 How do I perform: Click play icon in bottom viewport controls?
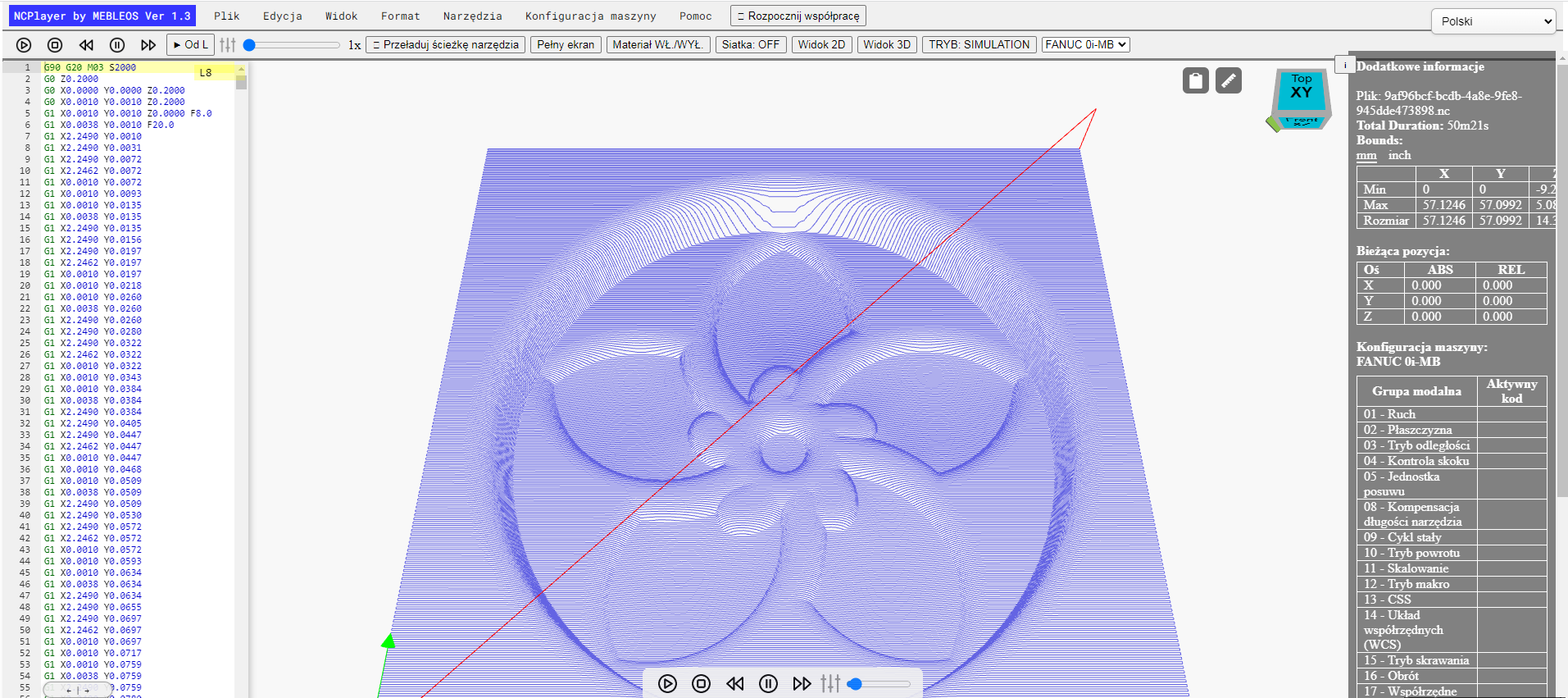(x=668, y=683)
